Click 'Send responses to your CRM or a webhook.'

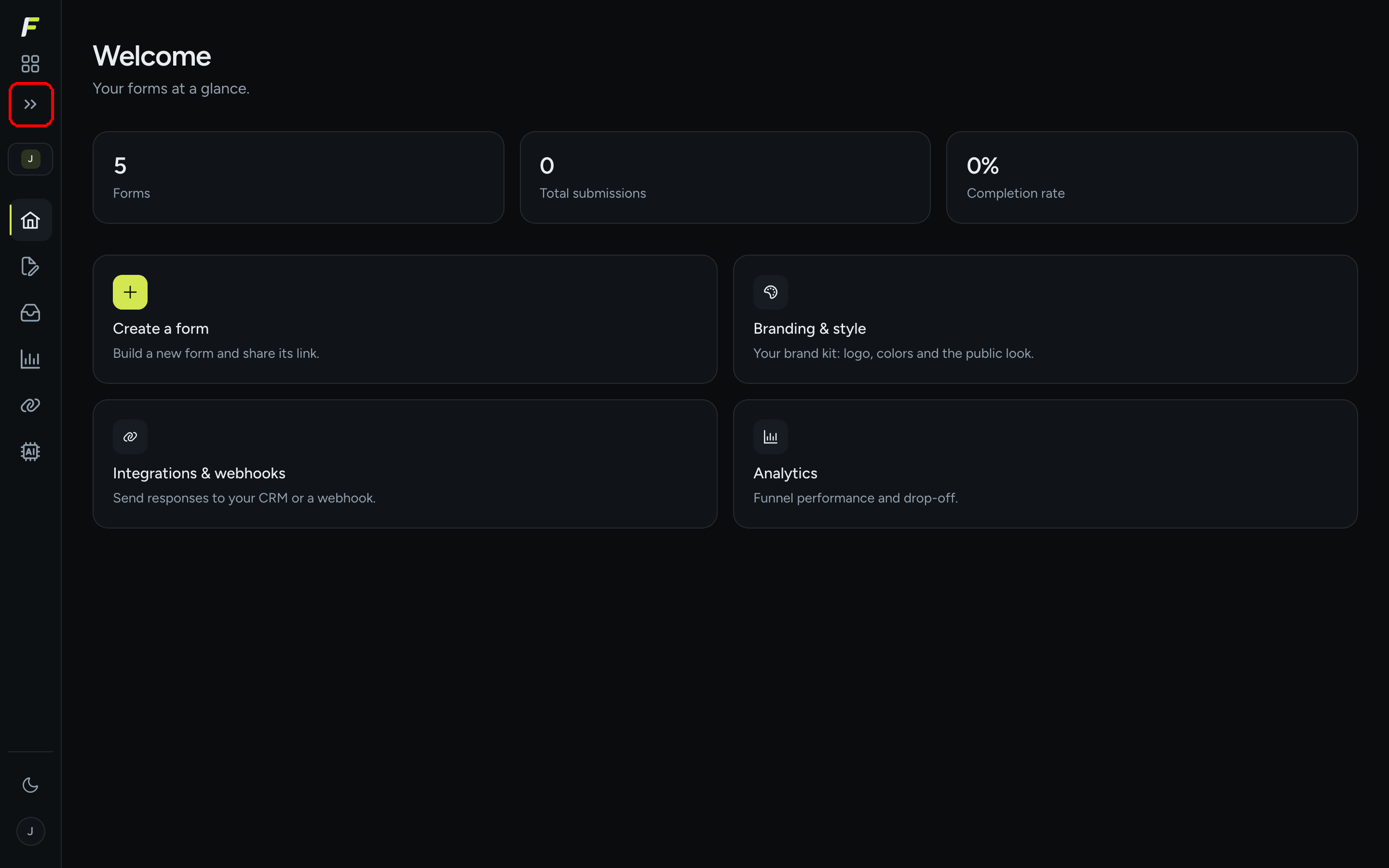[244, 498]
